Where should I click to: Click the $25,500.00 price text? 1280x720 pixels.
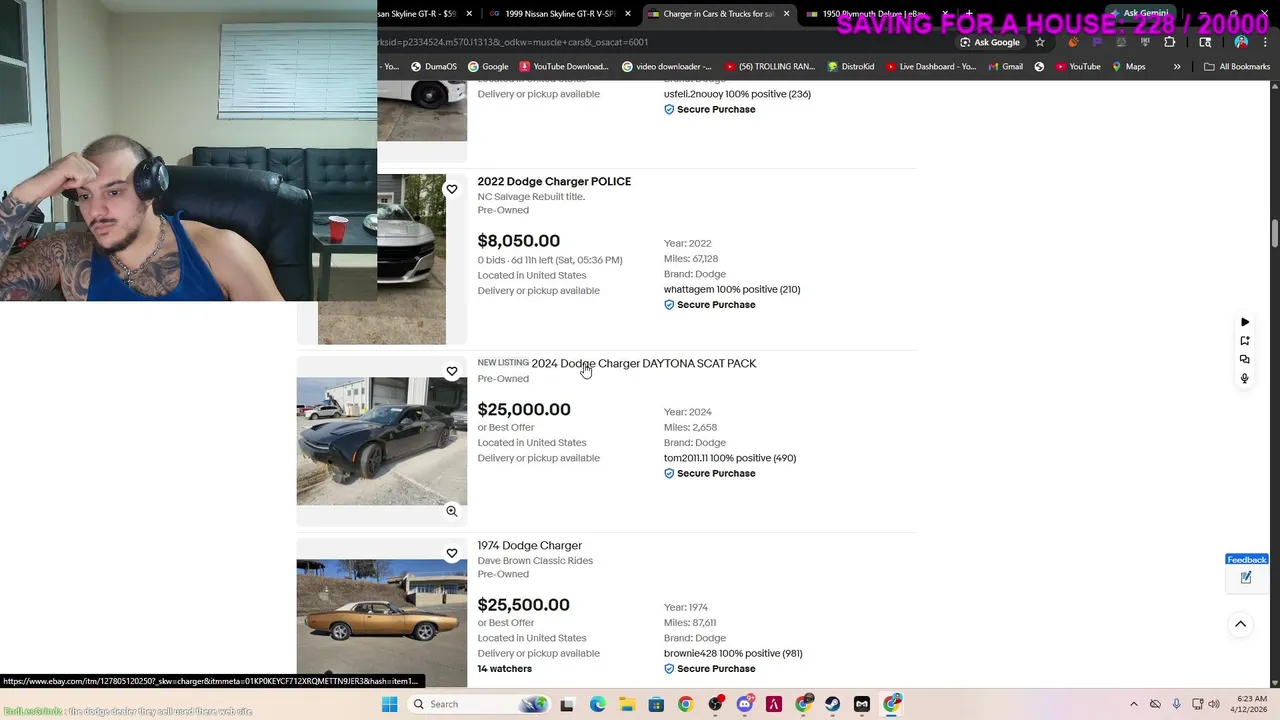click(523, 605)
